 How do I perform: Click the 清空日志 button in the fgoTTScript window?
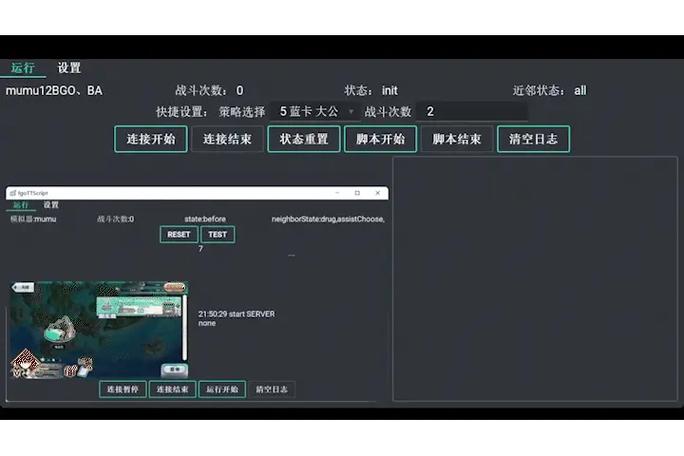click(272, 389)
